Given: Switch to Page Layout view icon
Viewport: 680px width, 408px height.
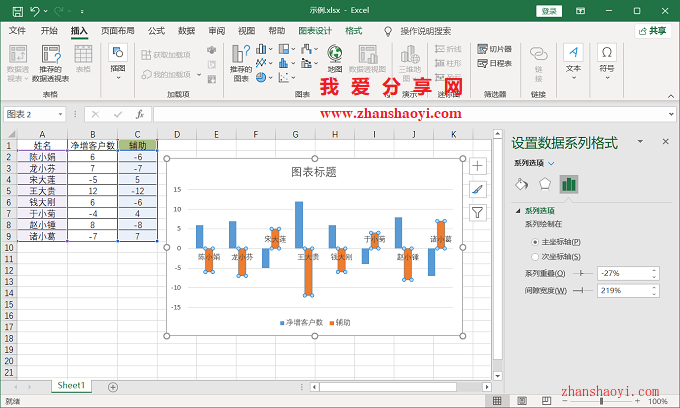Looking at the screenshot, I should (522, 401).
